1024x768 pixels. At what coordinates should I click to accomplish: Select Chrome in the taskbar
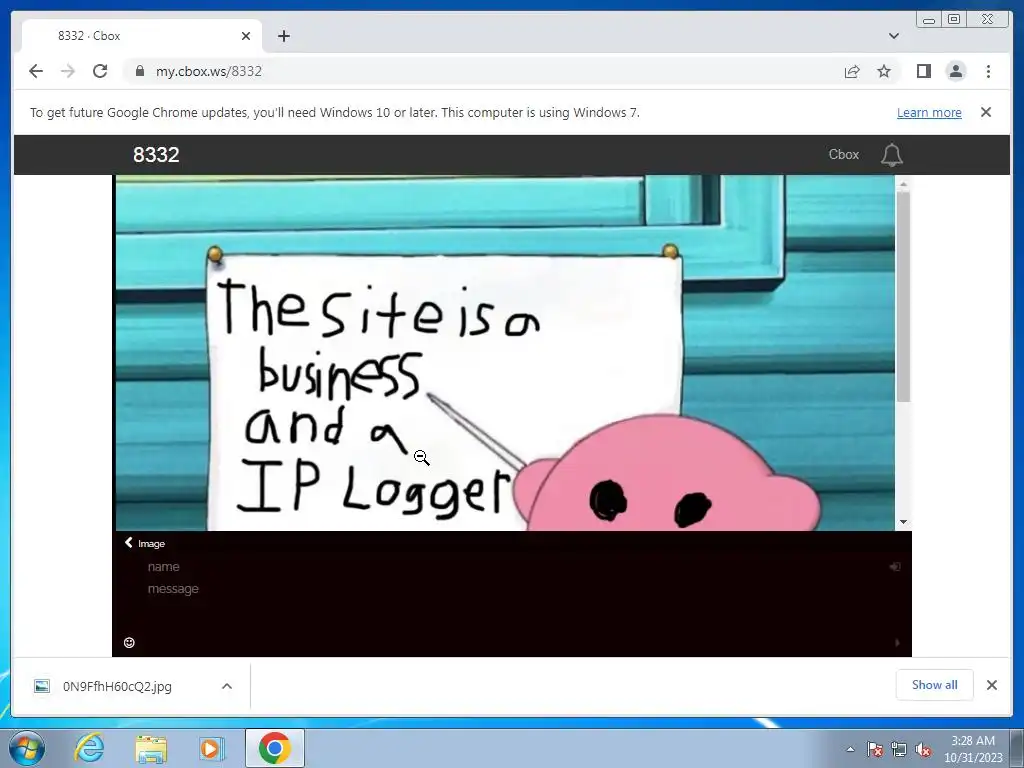point(275,748)
